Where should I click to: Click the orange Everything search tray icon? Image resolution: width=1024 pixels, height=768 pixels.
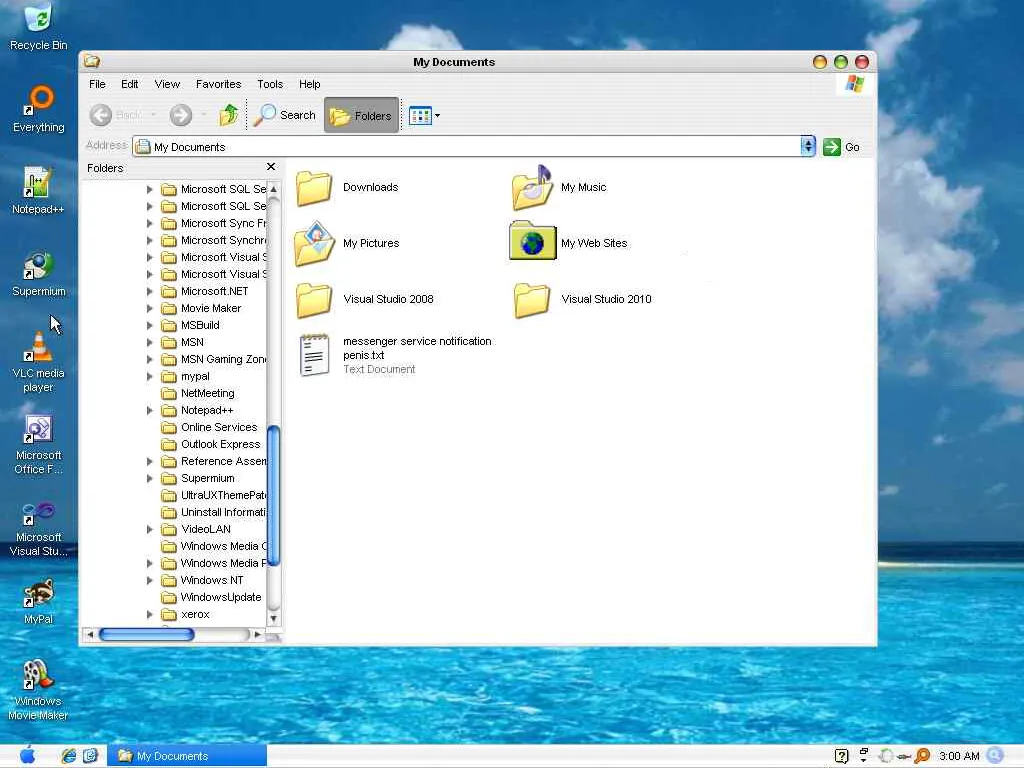pyautogui.click(x=922, y=756)
